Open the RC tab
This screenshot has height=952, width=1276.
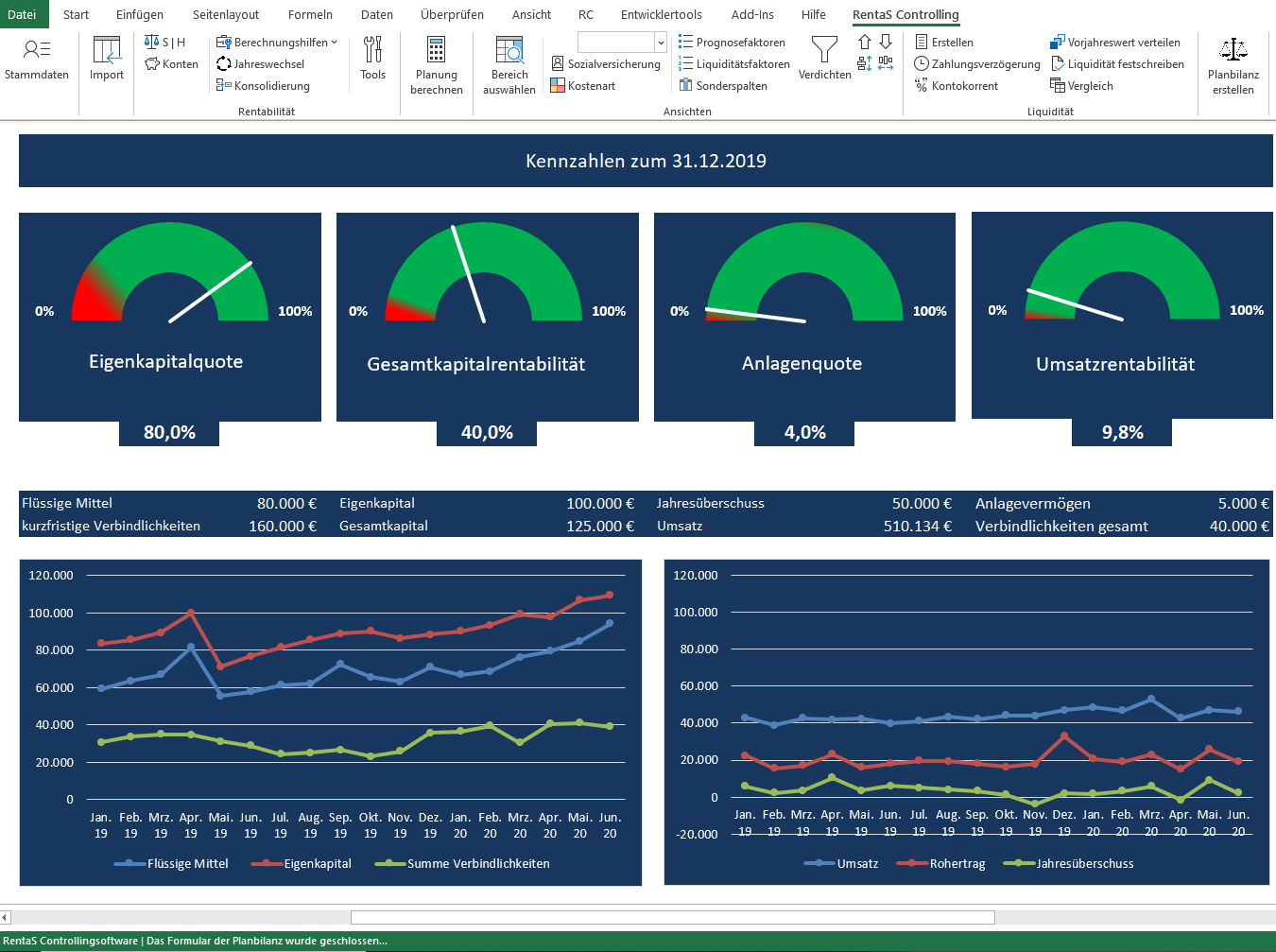click(586, 14)
